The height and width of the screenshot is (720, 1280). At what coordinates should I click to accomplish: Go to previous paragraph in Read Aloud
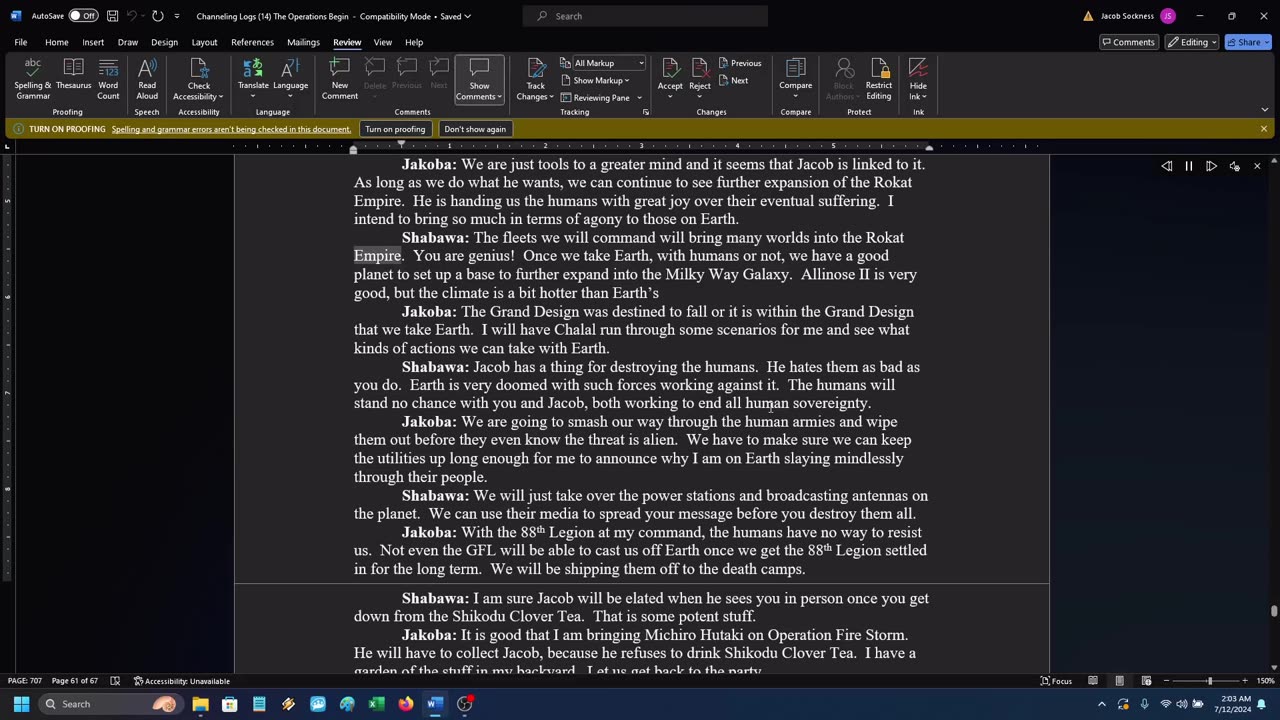coord(1167,166)
